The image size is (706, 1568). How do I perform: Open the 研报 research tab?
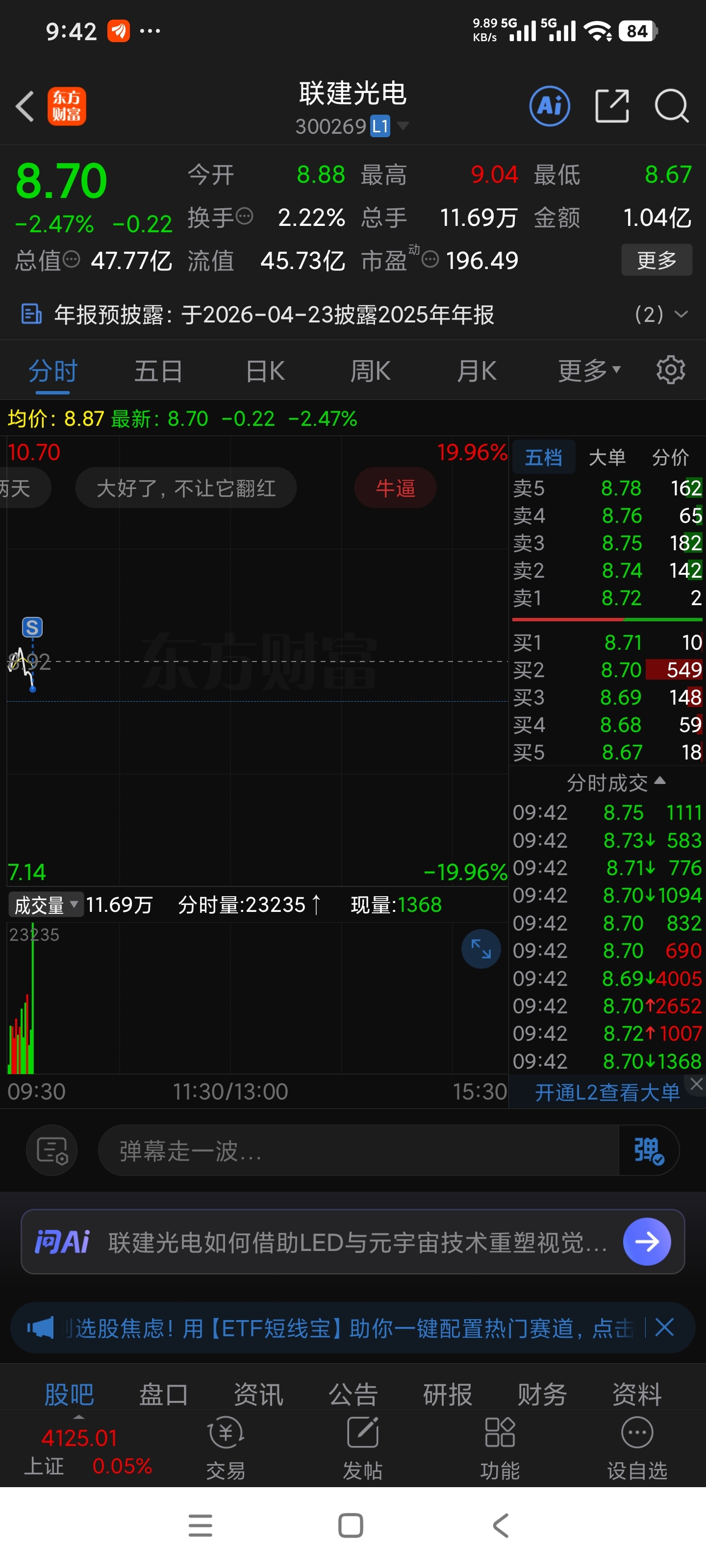pyautogui.click(x=448, y=1394)
